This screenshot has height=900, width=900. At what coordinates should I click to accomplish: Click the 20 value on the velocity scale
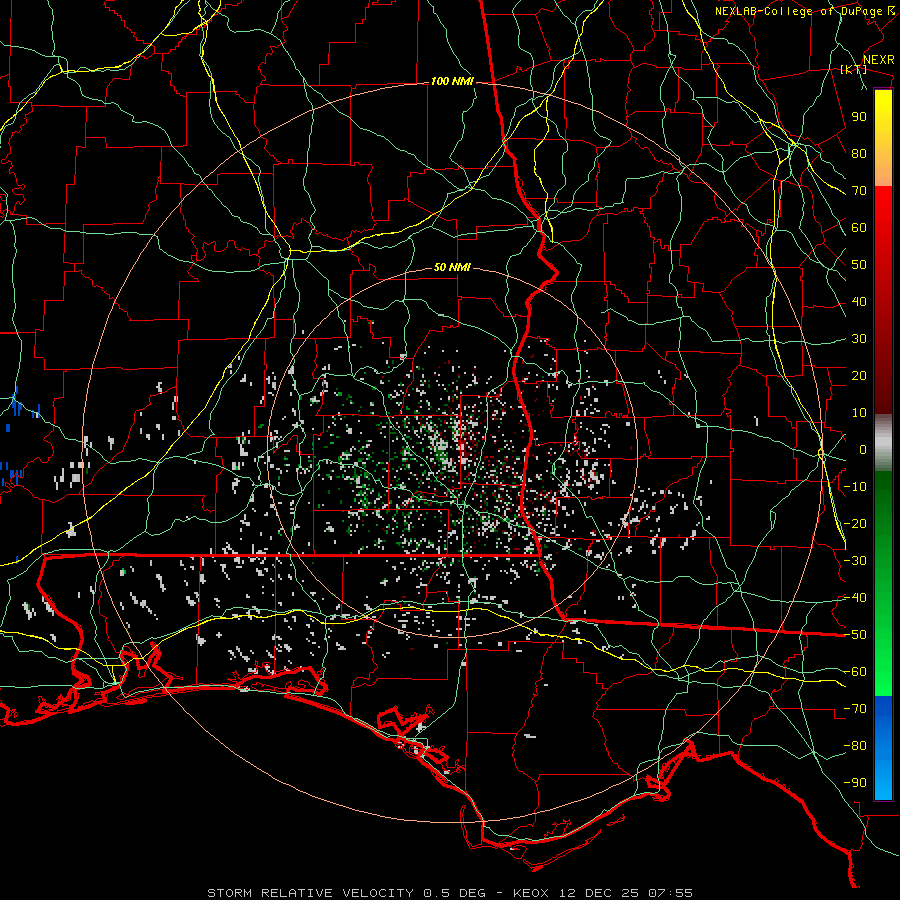click(x=859, y=376)
